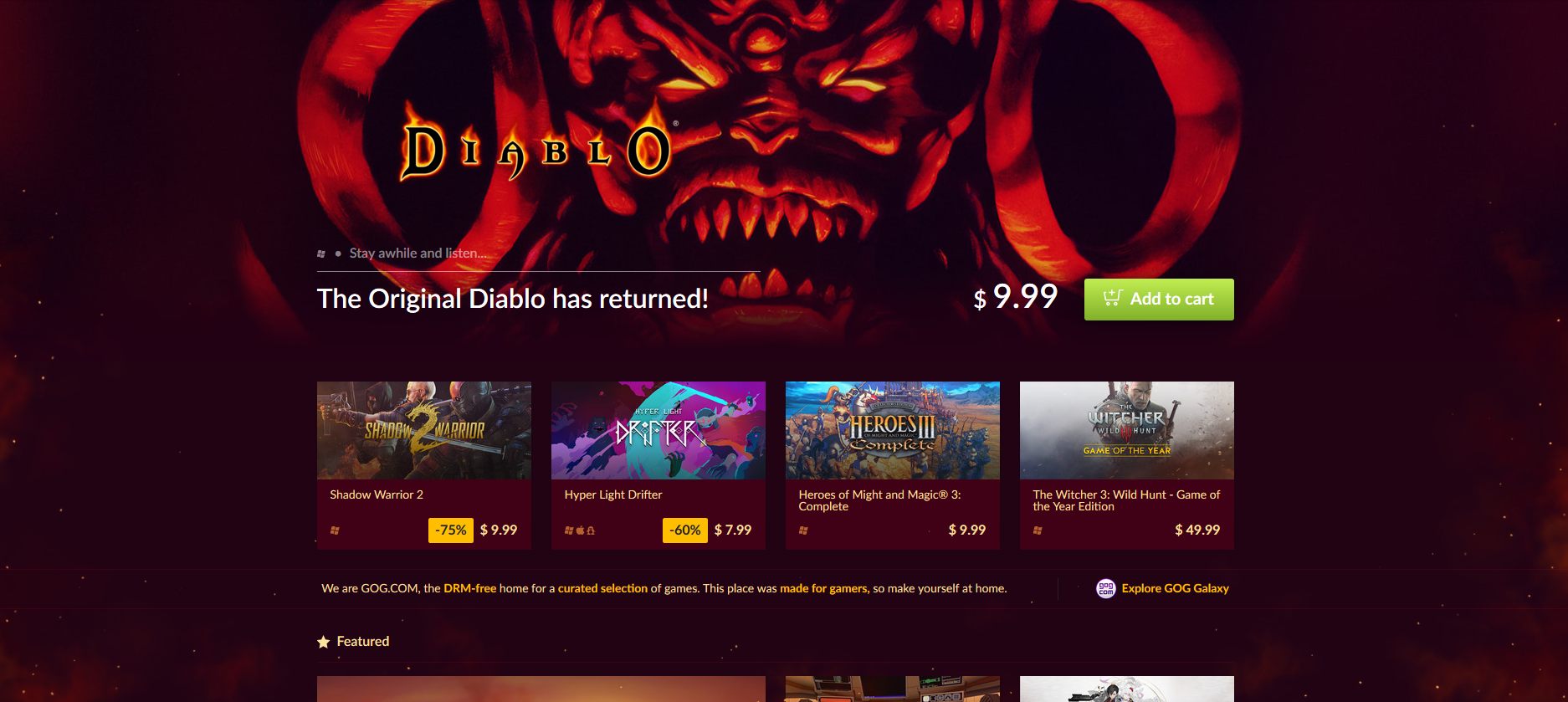This screenshot has width=1568, height=702.
Task: Open Heroes III Complete cover image
Action: 893,430
